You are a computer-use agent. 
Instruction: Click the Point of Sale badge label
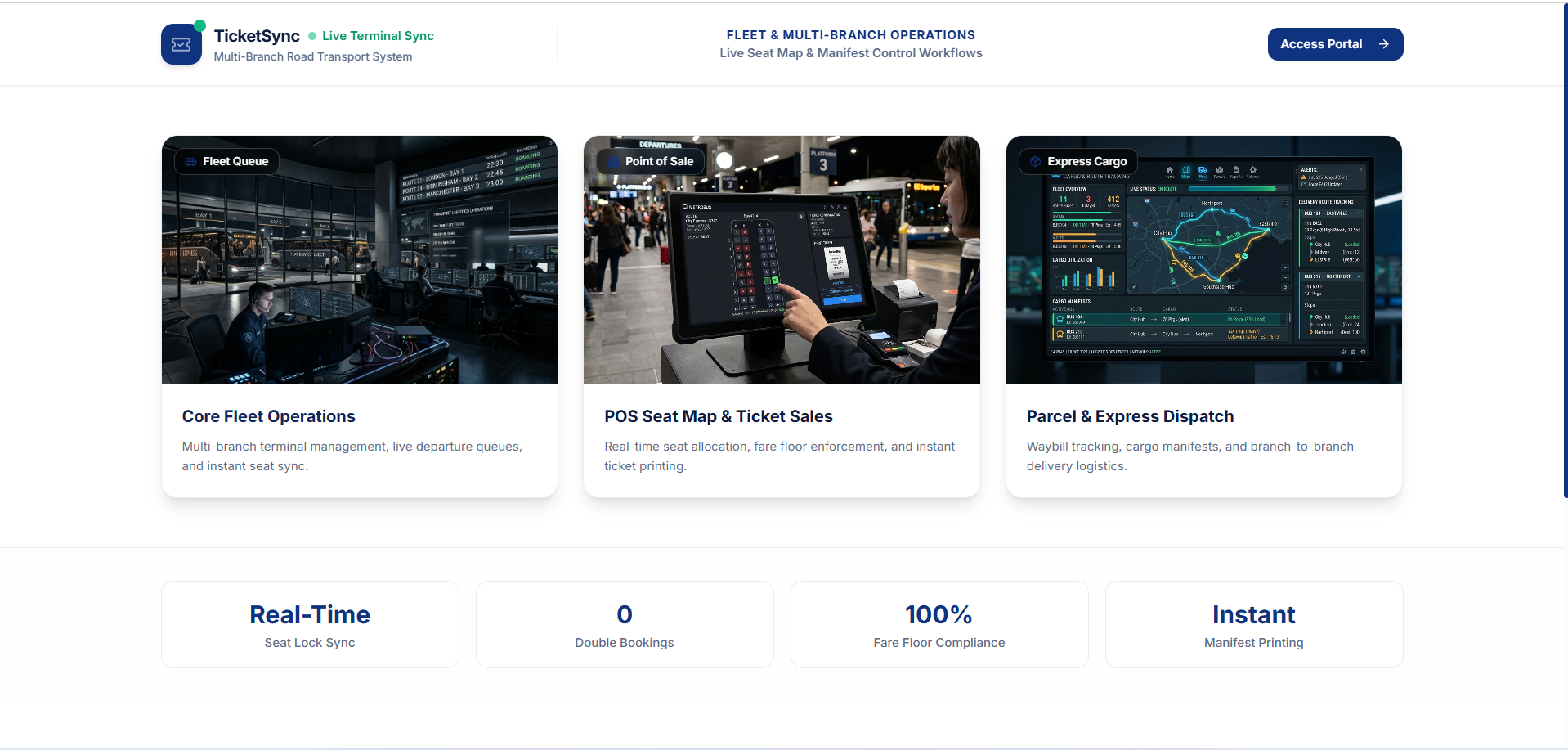(x=659, y=162)
